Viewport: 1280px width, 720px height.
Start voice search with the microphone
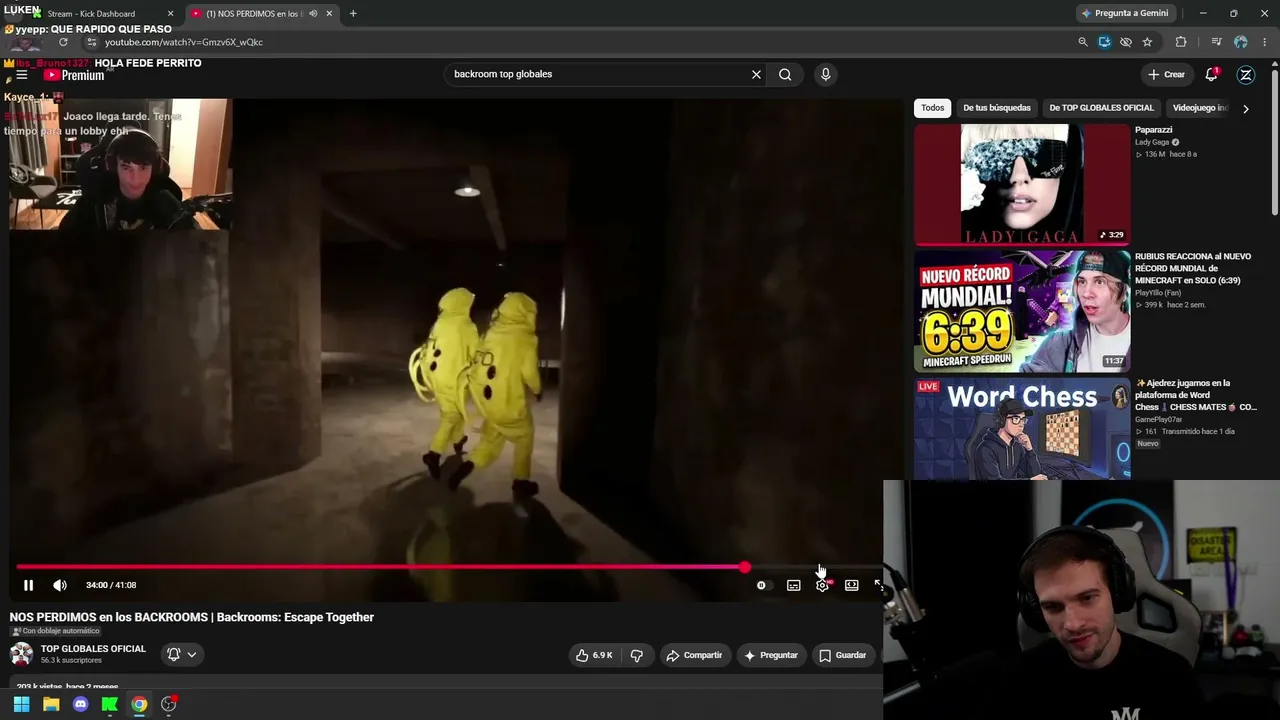[x=825, y=74]
